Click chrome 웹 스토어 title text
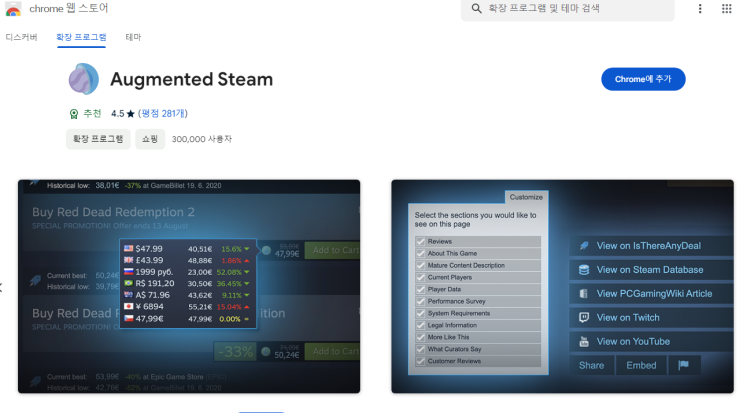 (69, 9)
